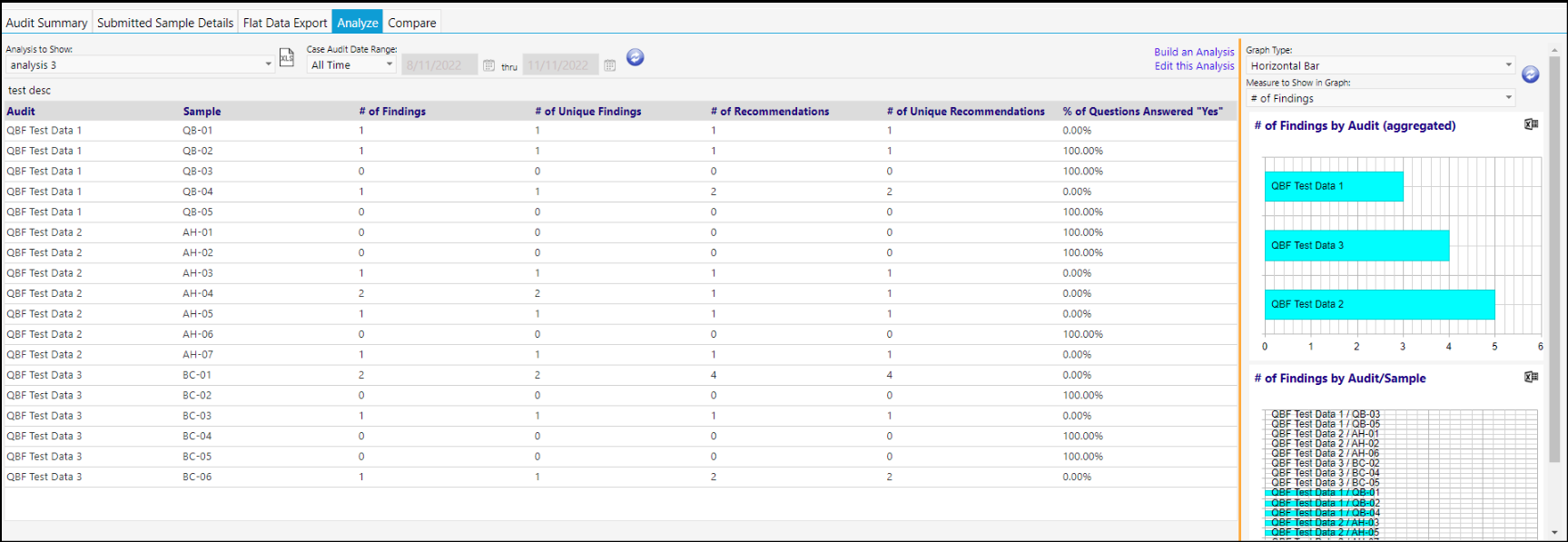The width and height of the screenshot is (1568, 542).
Task: Select the Analyze tab
Action: point(358,23)
